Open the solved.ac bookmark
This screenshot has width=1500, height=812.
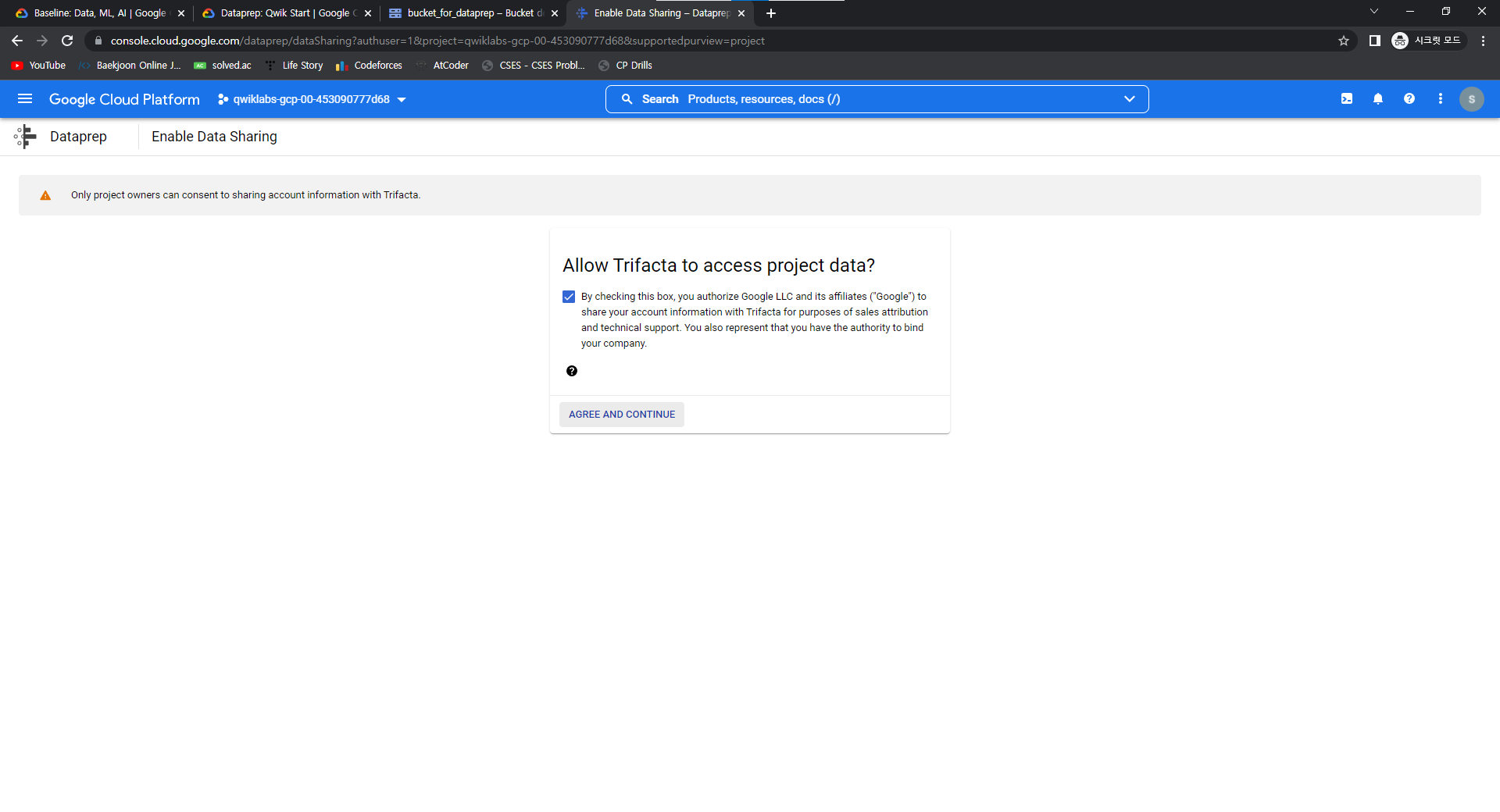pos(223,66)
